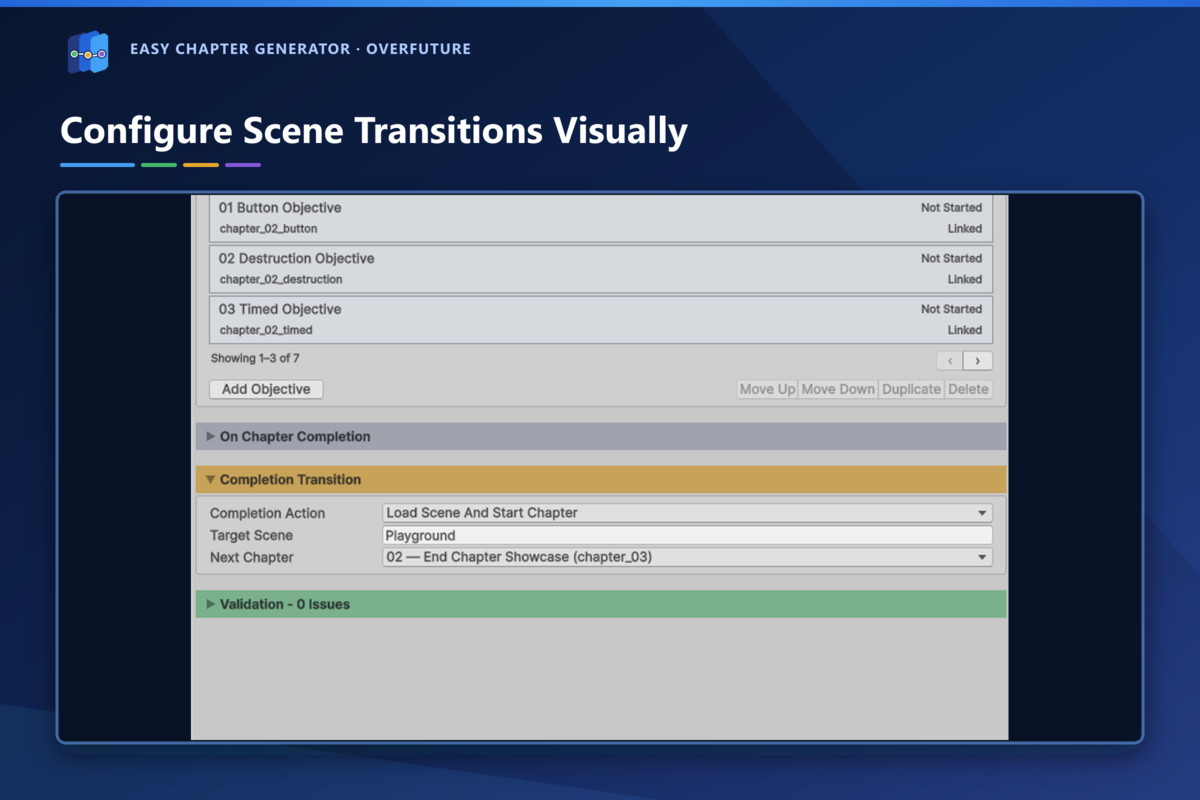The width and height of the screenshot is (1200, 800).
Task: Click the Completion Action label
Action: [267, 513]
